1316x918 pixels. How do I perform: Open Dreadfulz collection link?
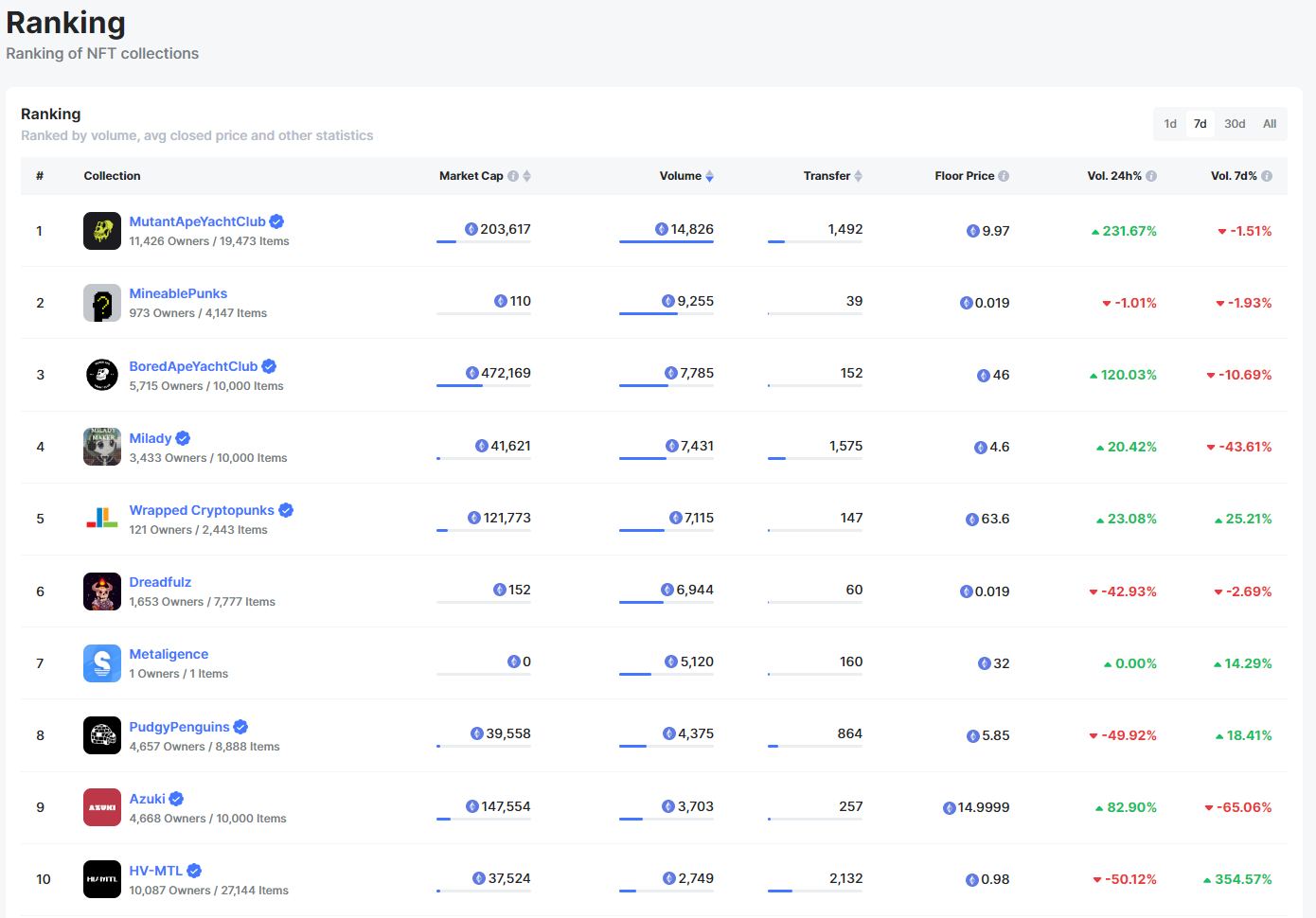[160, 582]
